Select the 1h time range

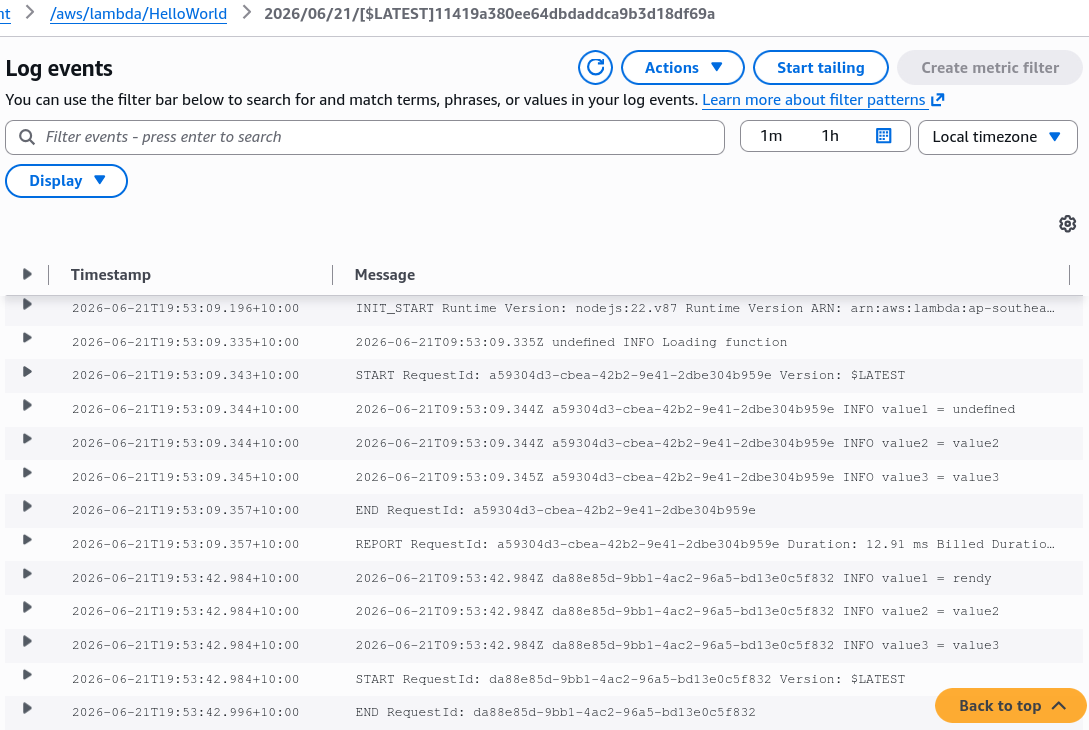[x=830, y=135]
